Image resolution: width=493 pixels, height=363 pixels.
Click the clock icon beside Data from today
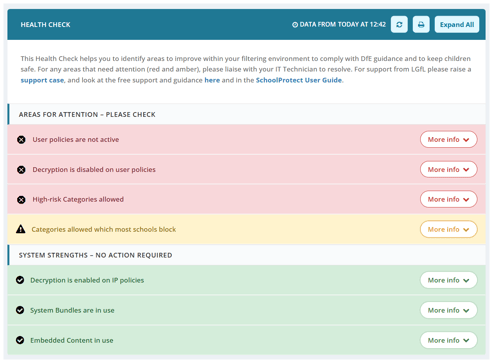[295, 25]
